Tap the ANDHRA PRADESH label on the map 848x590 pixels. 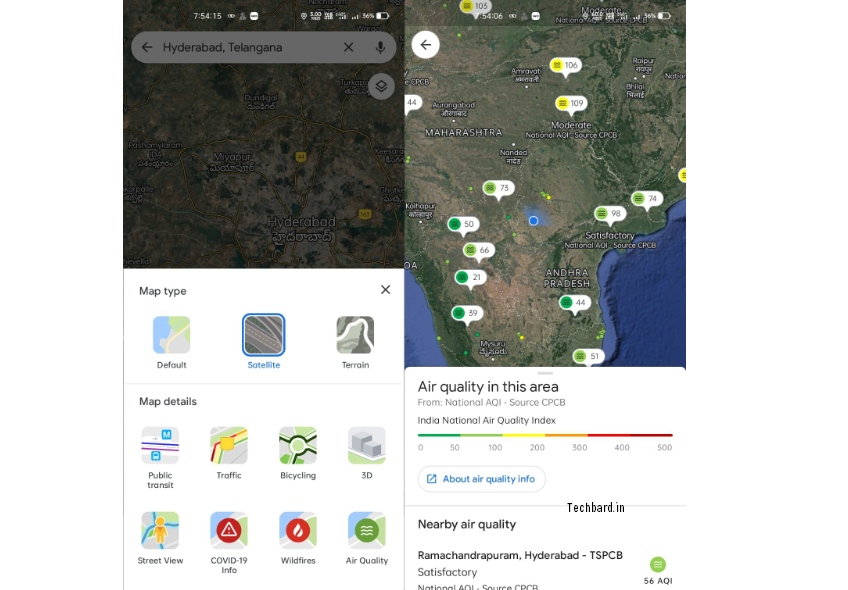[x=567, y=278]
